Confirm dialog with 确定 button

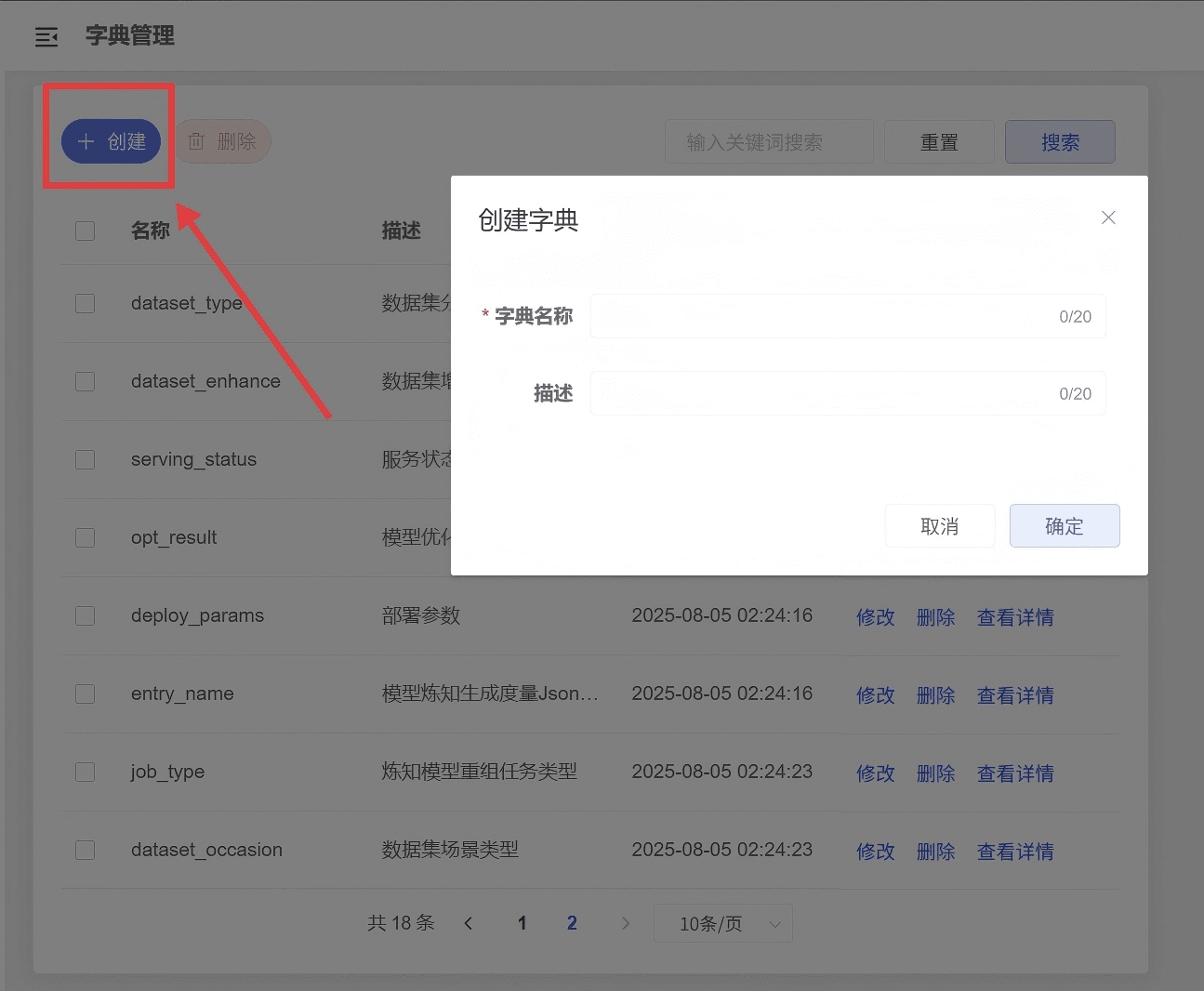pyautogui.click(x=1064, y=526)
